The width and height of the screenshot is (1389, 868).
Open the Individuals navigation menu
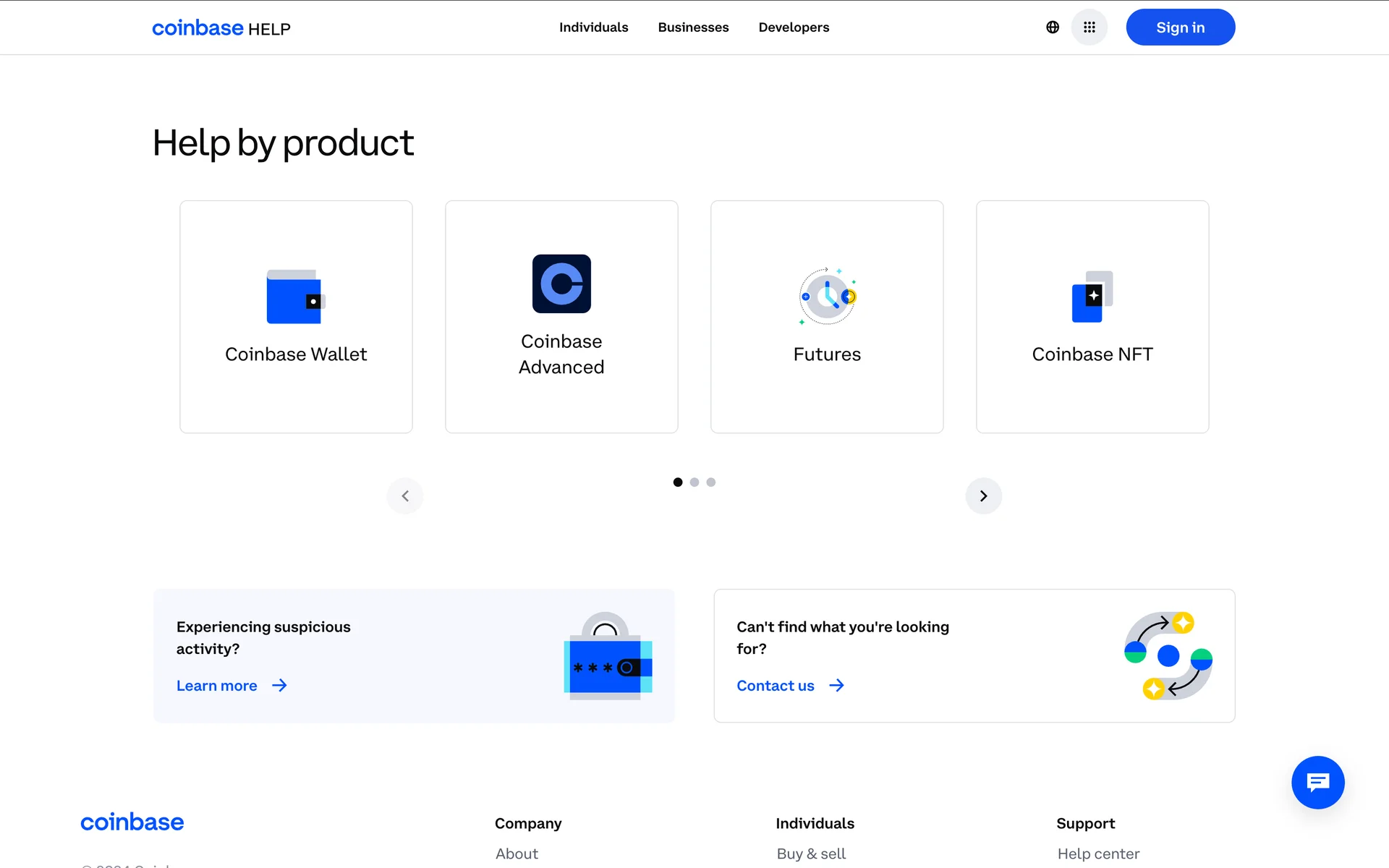tap(593, 27)
